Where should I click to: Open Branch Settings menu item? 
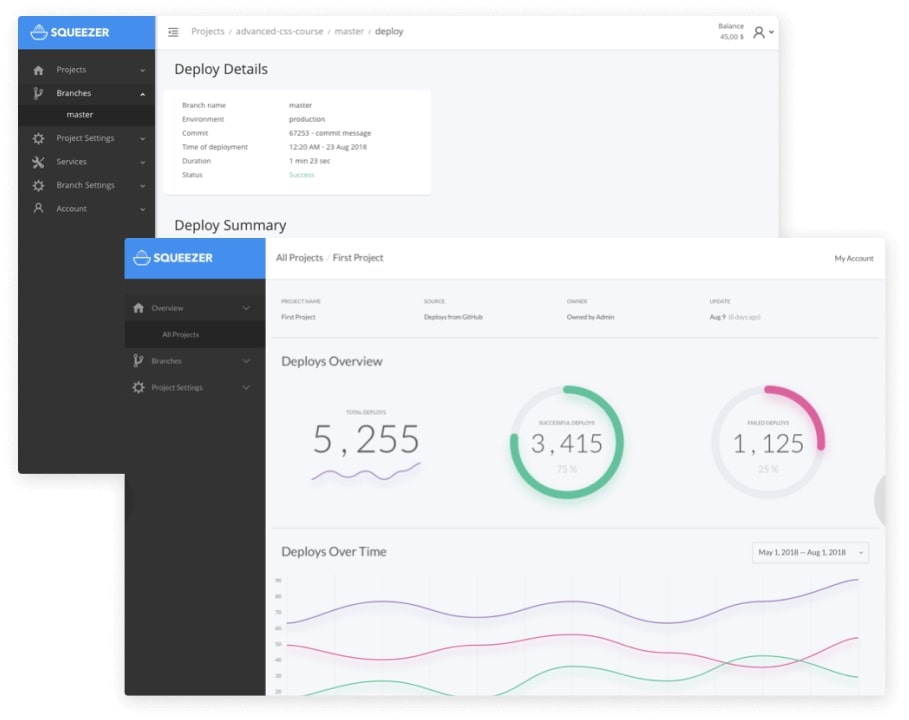point(86,186)
